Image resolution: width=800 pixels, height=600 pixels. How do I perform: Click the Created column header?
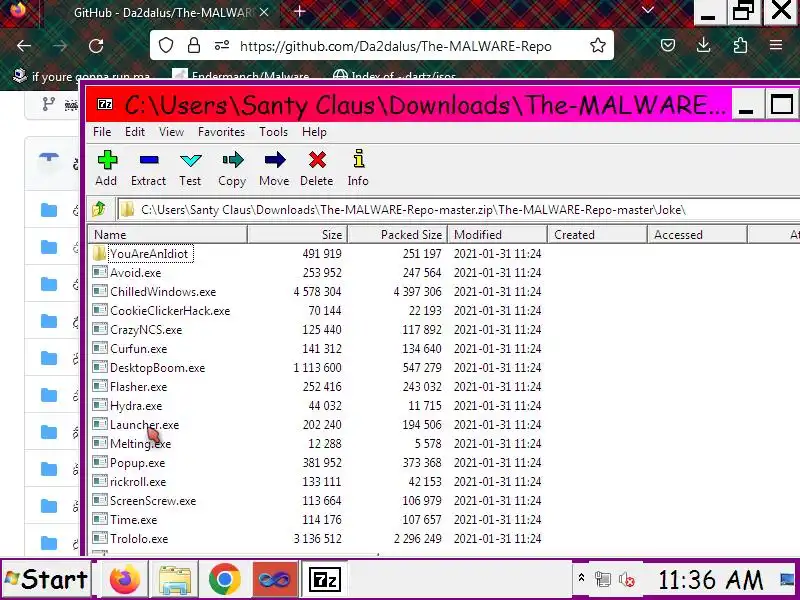point(597,235)
